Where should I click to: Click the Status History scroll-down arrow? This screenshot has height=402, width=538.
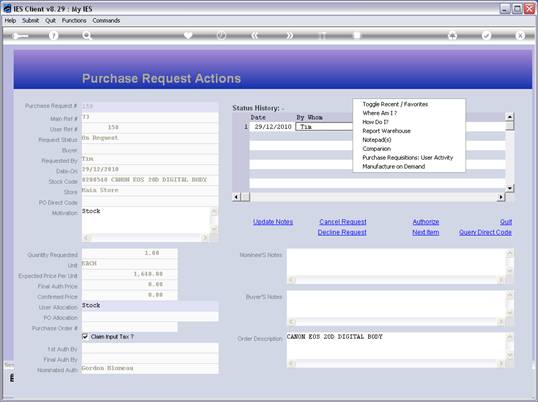click(510, 188)
